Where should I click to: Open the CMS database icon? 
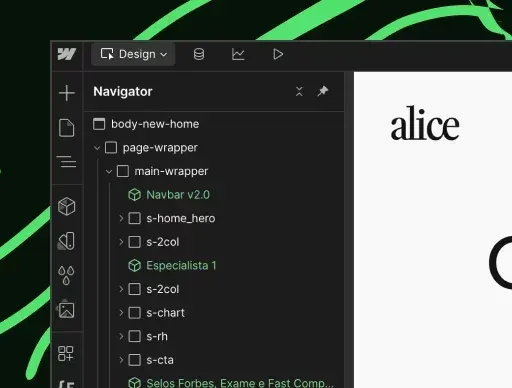pyautogui.click(x=199, y=54)
